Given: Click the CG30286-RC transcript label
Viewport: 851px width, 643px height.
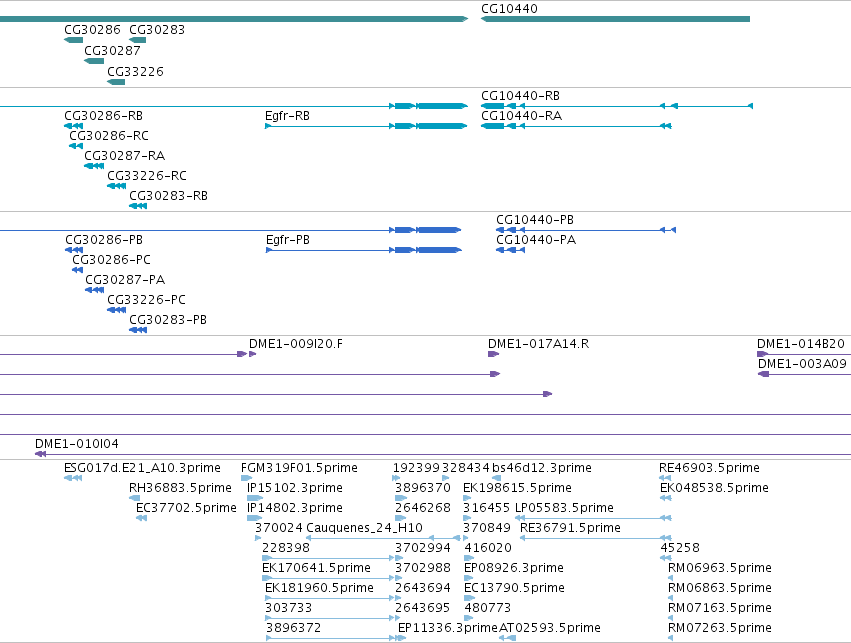Looking at the screenshot, I should [109, 136].
